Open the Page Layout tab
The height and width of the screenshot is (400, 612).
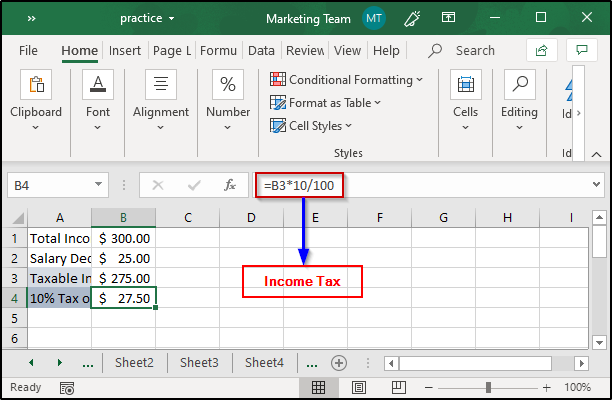point(172,50)
